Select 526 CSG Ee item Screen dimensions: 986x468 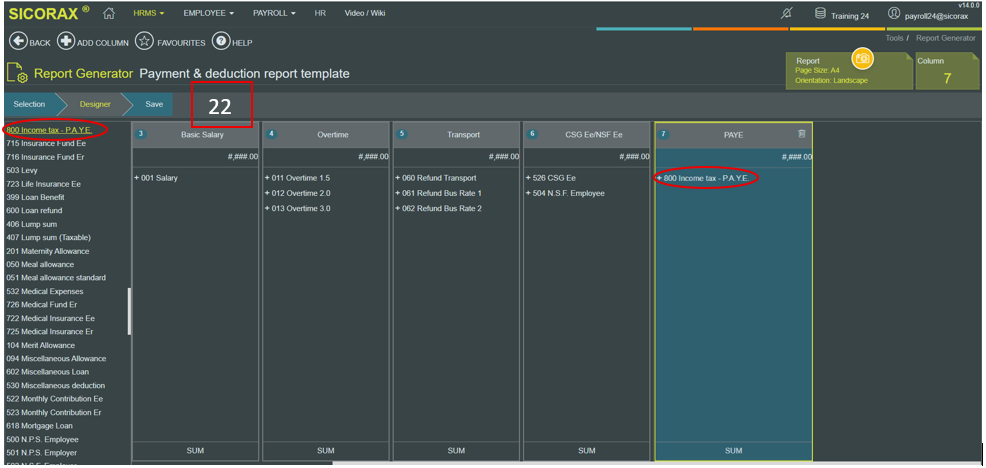[x=550, y=178]
